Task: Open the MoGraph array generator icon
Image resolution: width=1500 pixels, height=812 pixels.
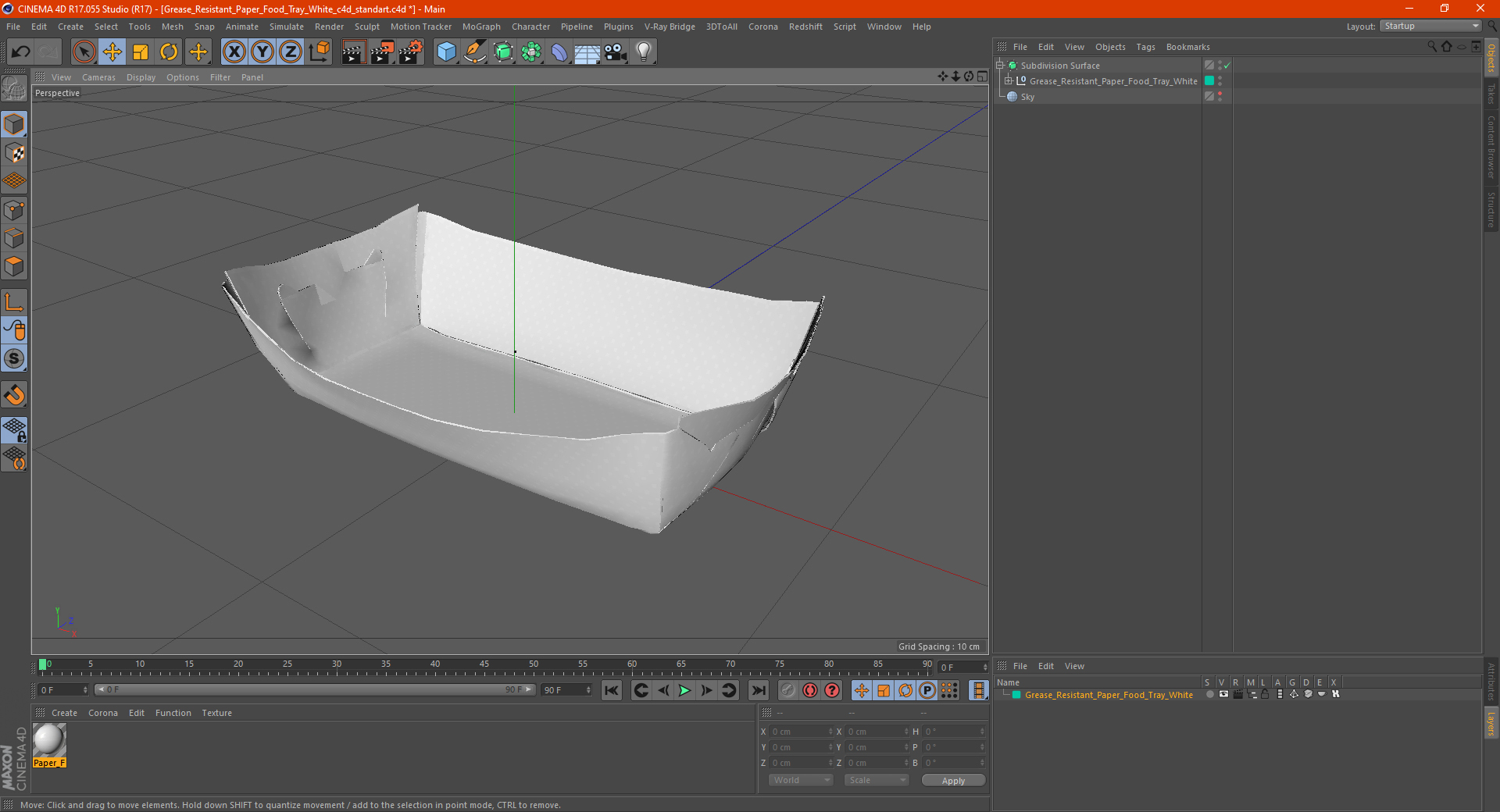Action: point(531,52)
